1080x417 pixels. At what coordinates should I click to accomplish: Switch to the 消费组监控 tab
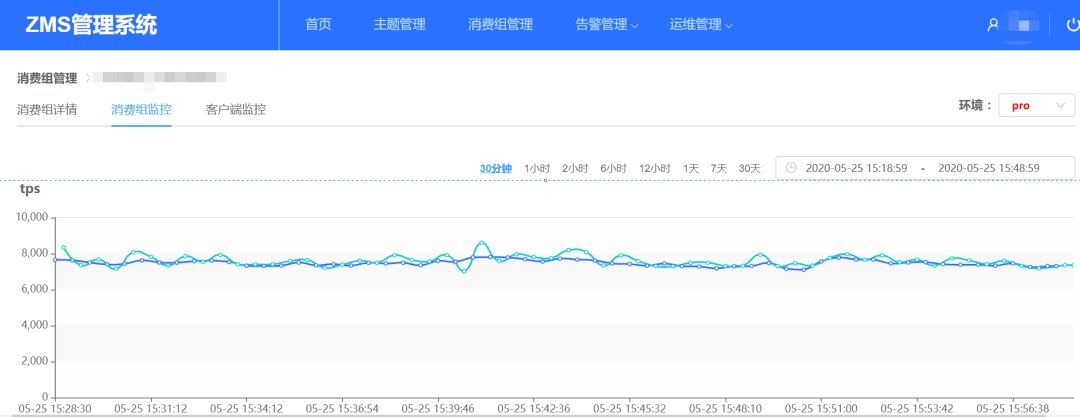pos(141,109)
